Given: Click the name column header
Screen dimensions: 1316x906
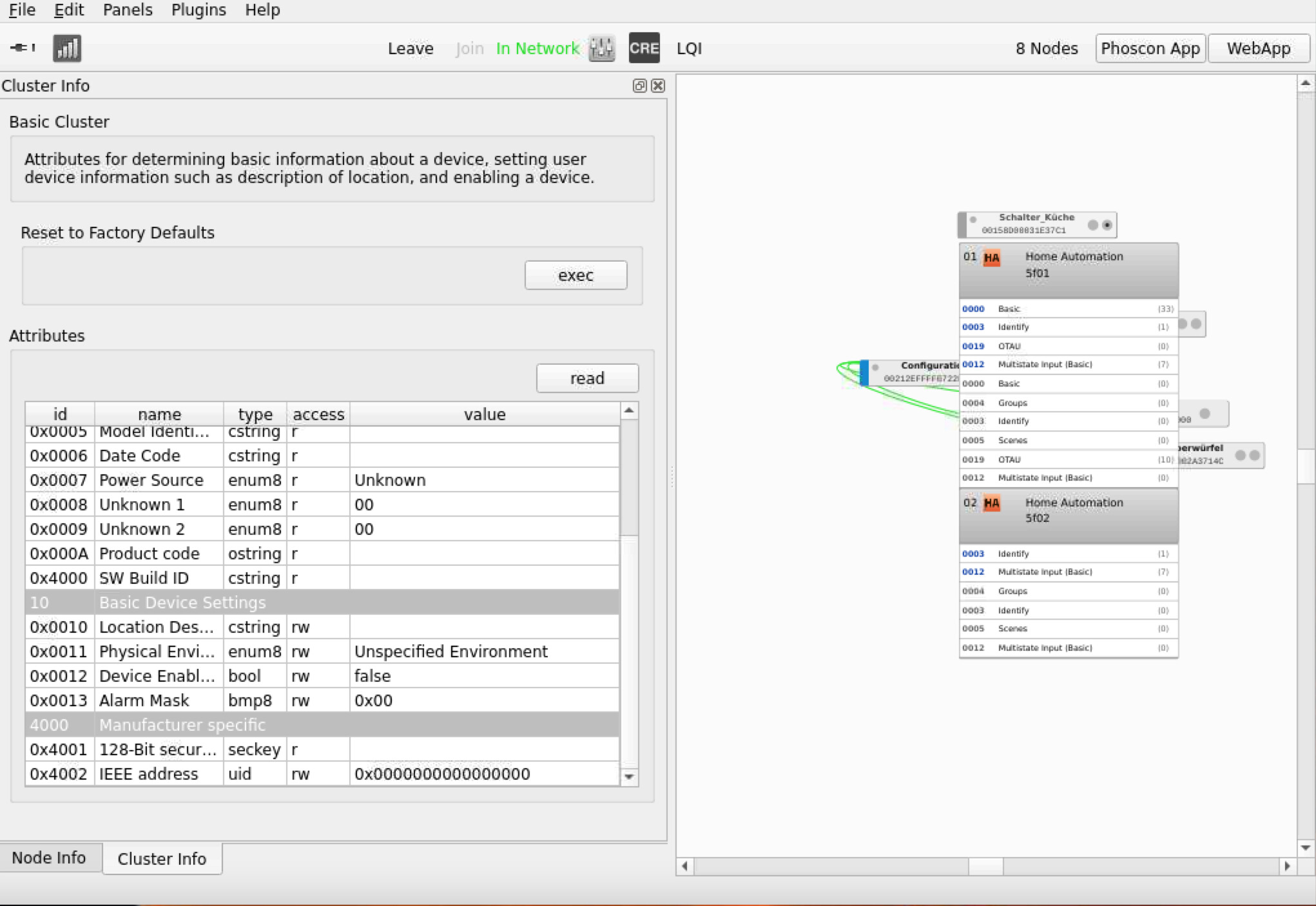Looking at the screenshot, I should click(x=159, y=414).
